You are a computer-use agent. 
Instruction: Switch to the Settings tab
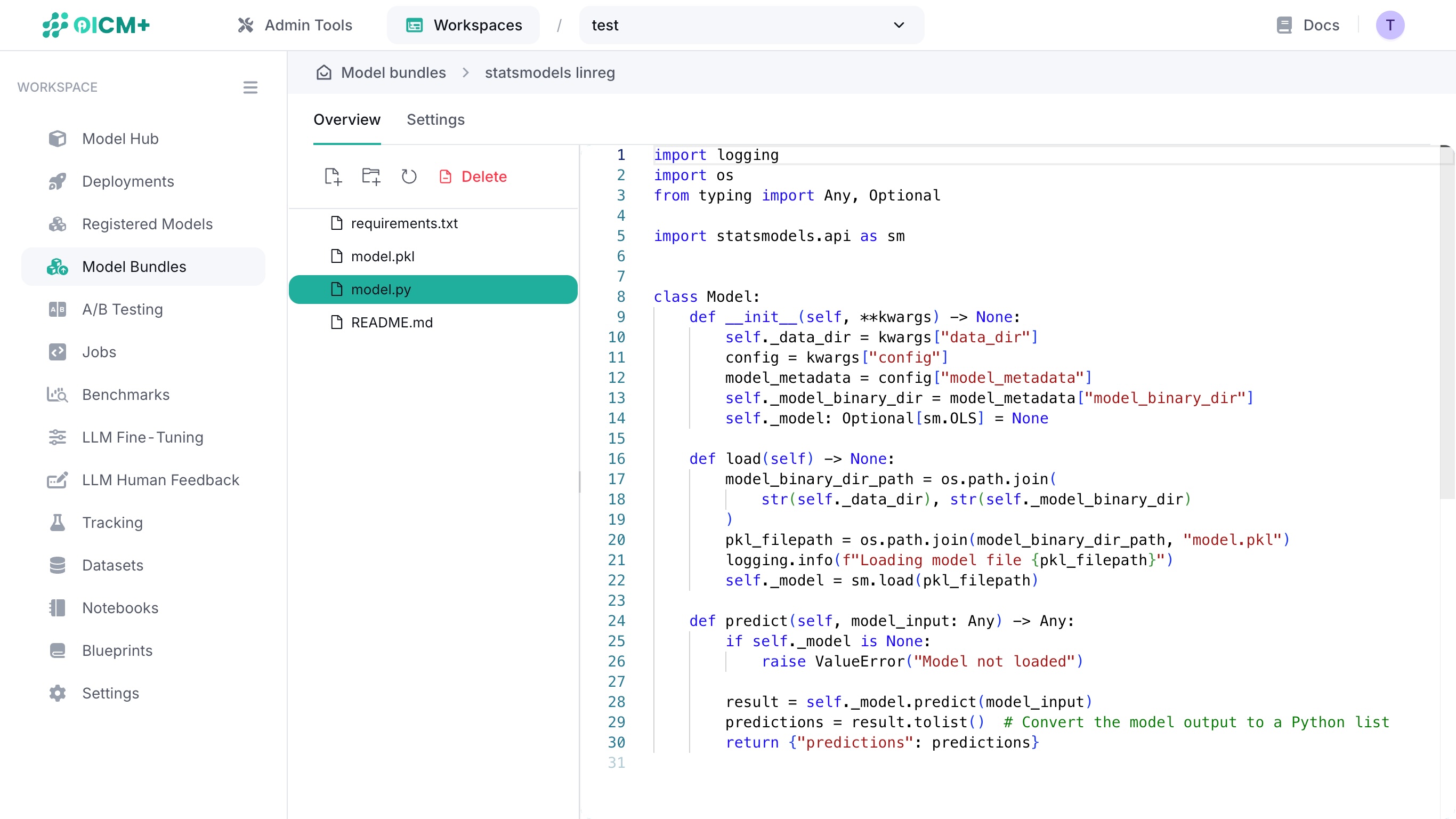point(435,120)
